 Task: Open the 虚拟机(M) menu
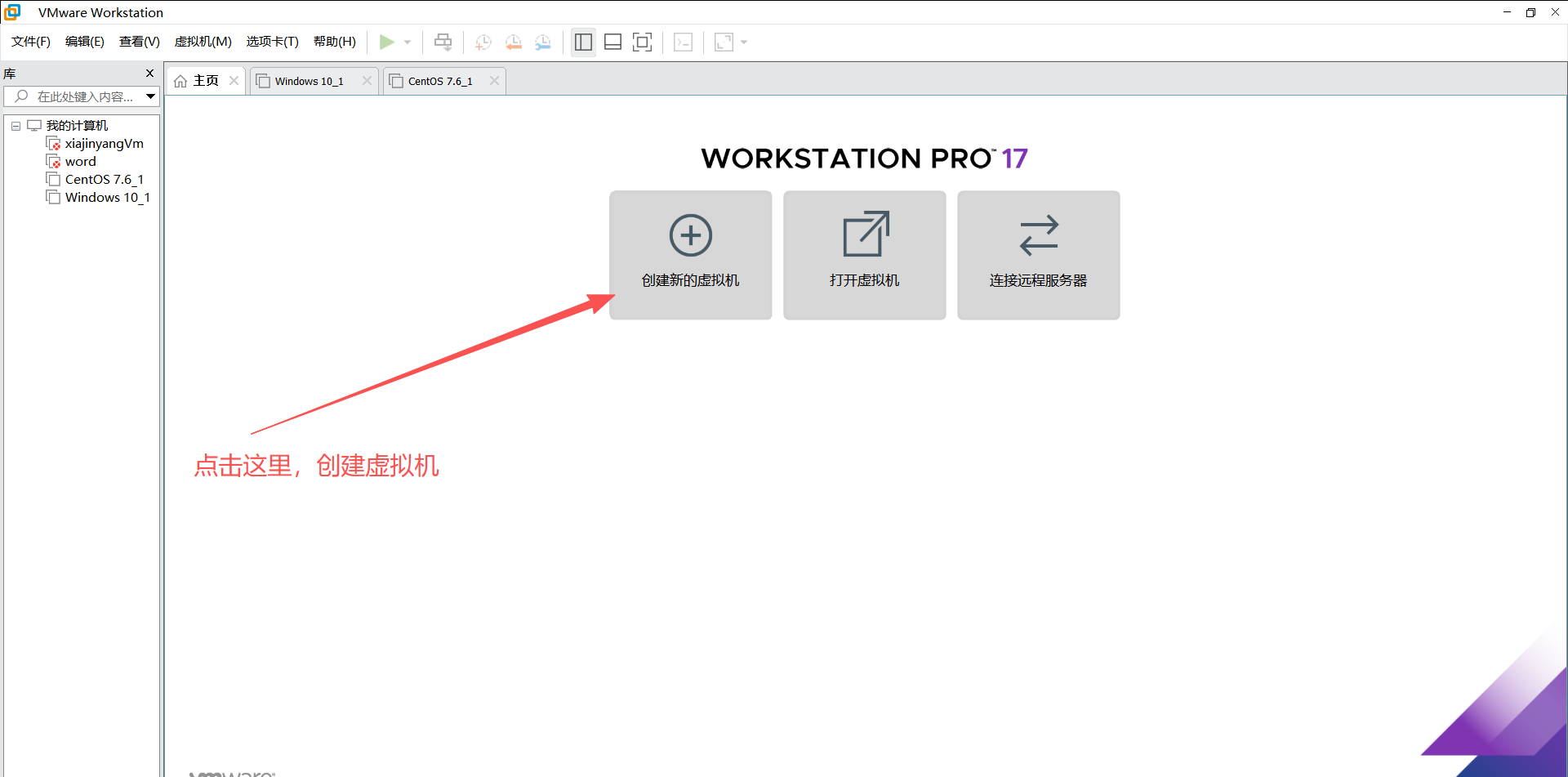click(x=203, y=42)
